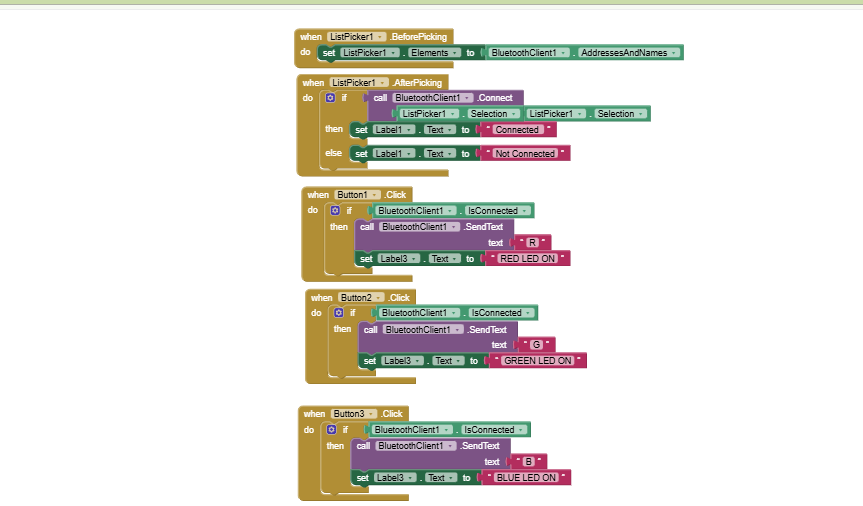Open Text dropdown in GREEN LED ON row

(448, 361)
